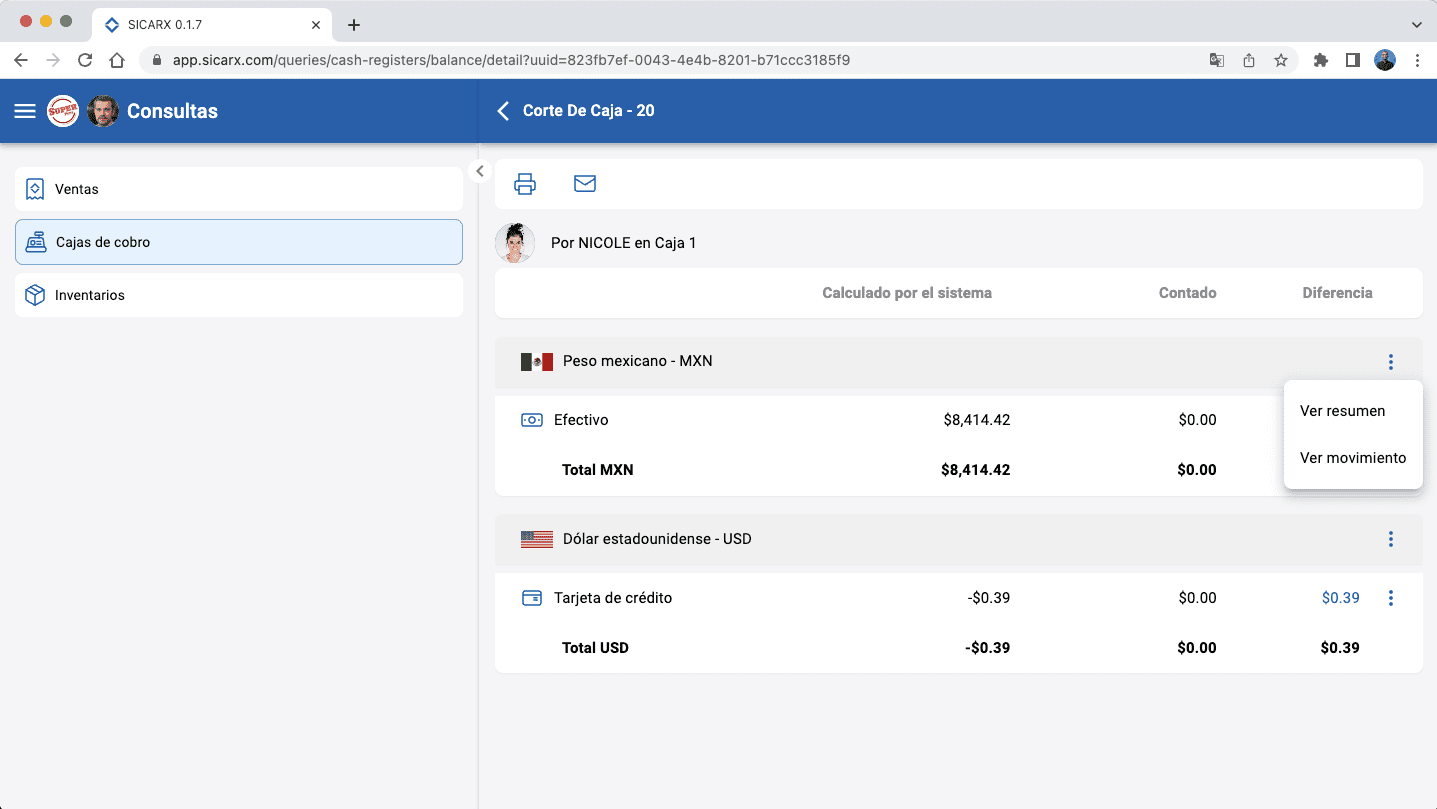Collapse the left sidebar panel chevron
The height and width of the screenshot is (809, 1437).
tap(480, 171)
